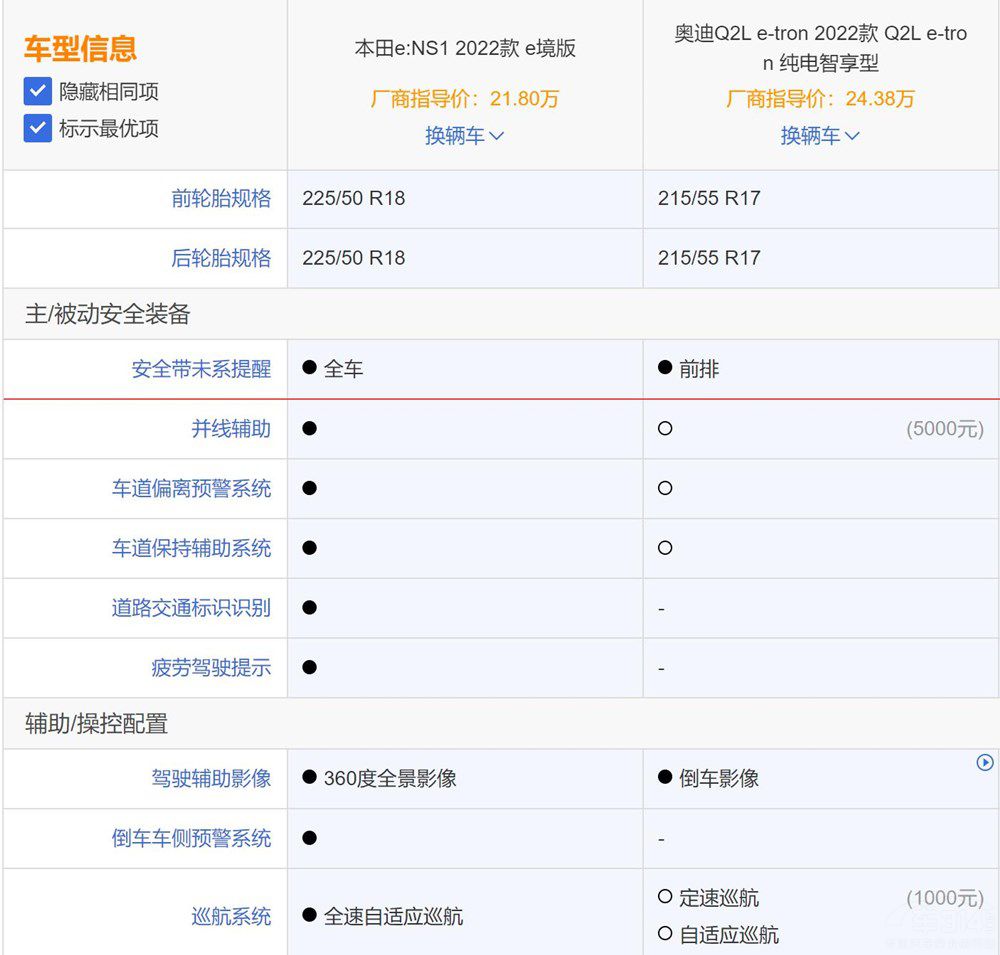Screen dimensions: 1000x955
Task: Open the 并线辅助 feature link
Action: click(231, 429)
